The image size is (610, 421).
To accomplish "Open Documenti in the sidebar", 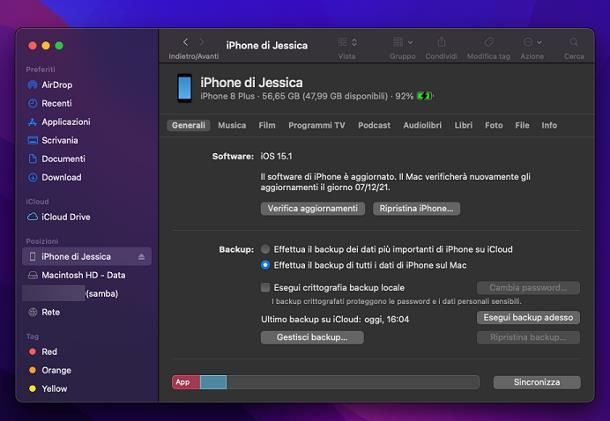I will pyautogui.click(x=56, y=159).
